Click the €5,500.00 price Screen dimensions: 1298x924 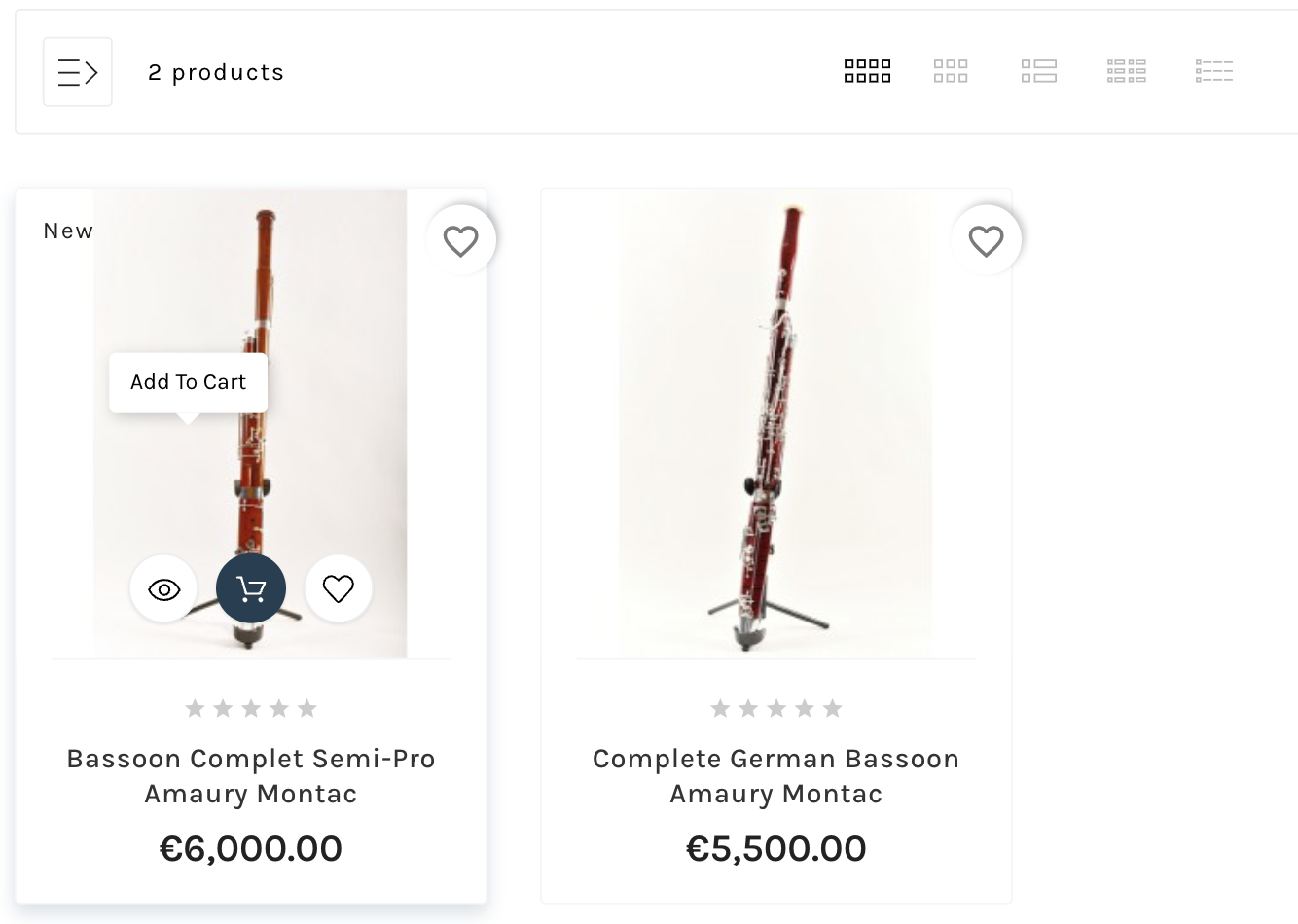coord(775,849)
